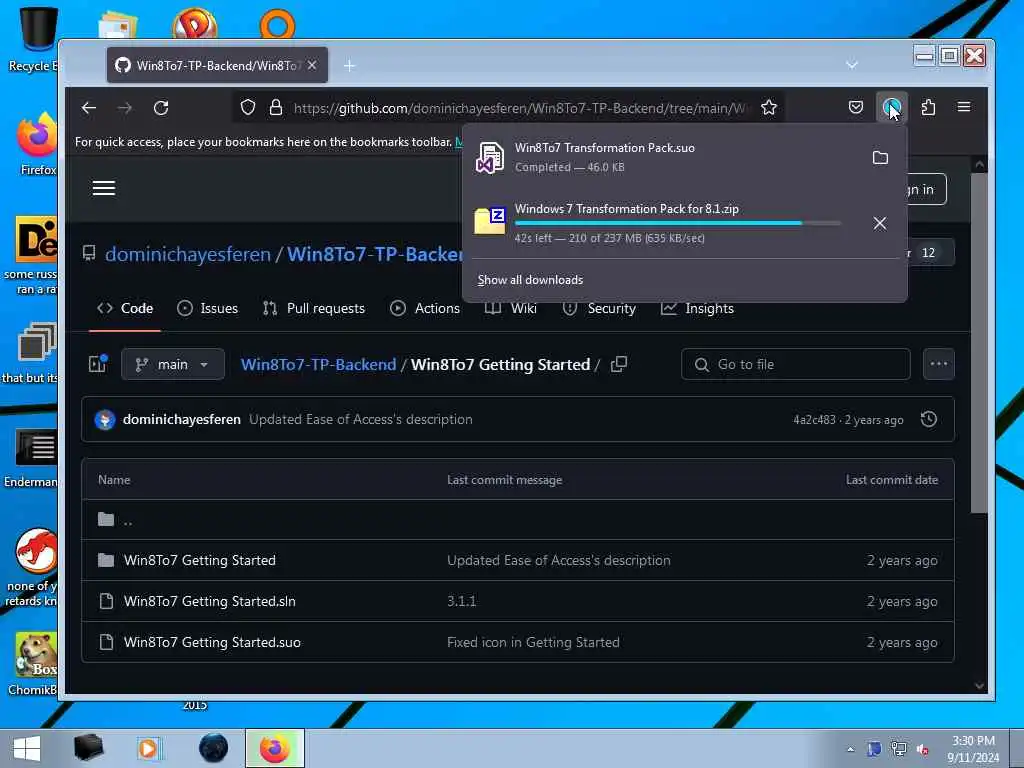Click the site padlock security icon
This screenshot has width=1024, height=768.
pos(276,107)
